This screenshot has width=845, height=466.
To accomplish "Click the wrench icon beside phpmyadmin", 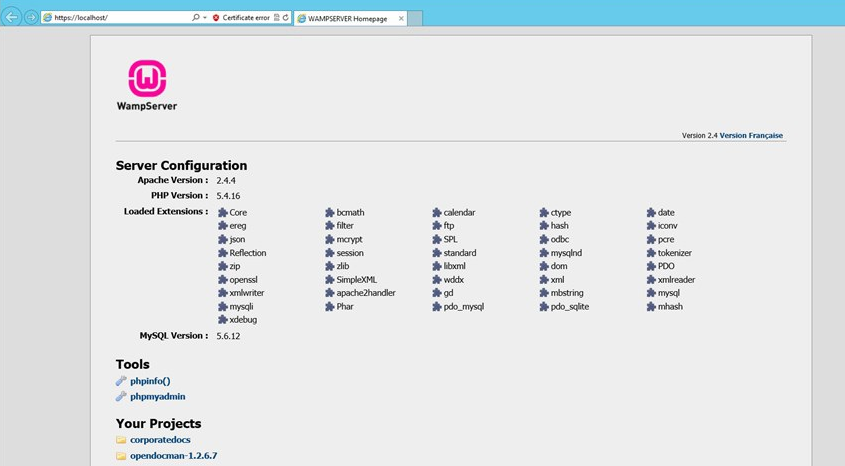I will click(121, 397).
